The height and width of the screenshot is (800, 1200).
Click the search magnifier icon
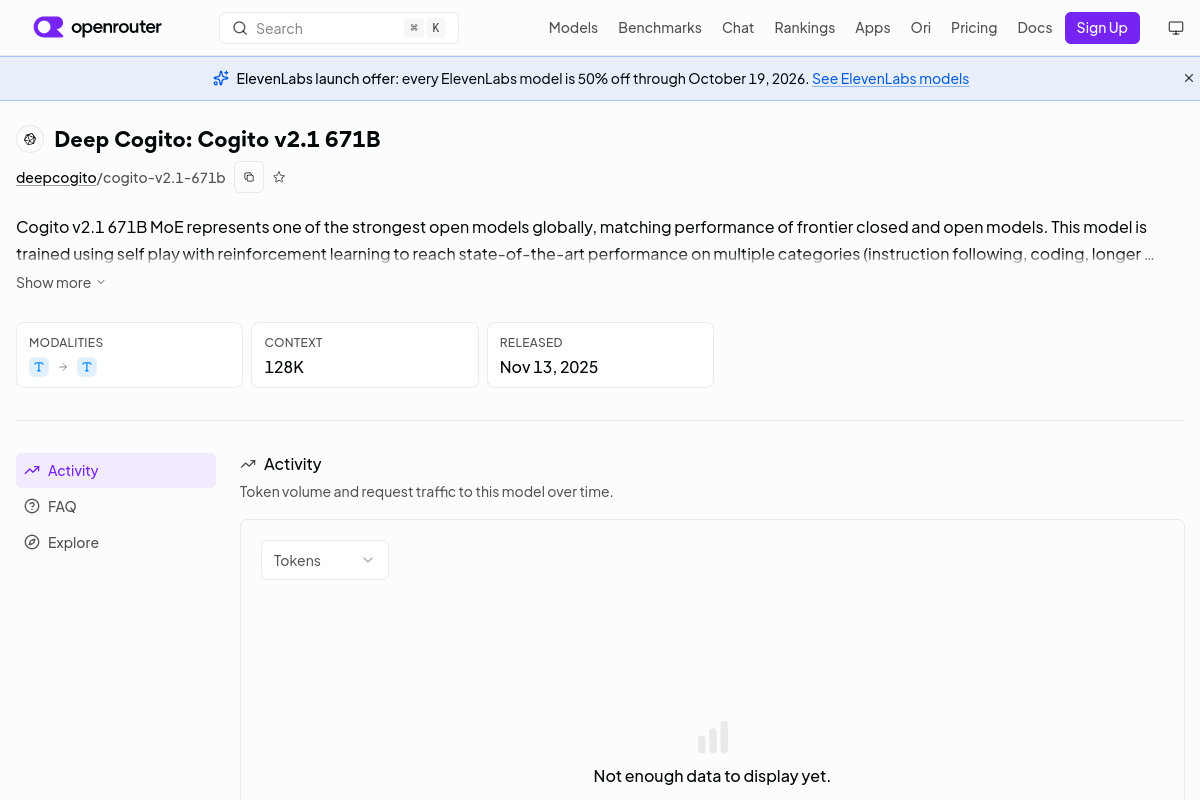point(240,28)
